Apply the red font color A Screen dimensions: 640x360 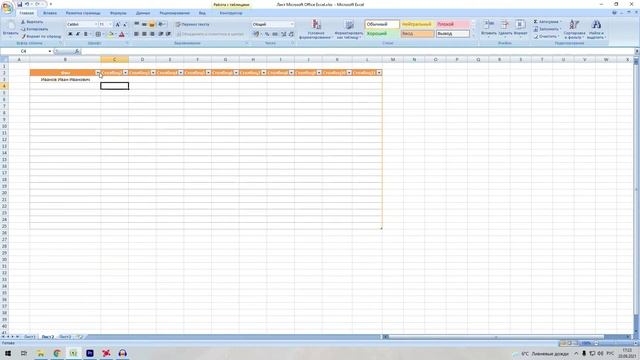(122, 34)
